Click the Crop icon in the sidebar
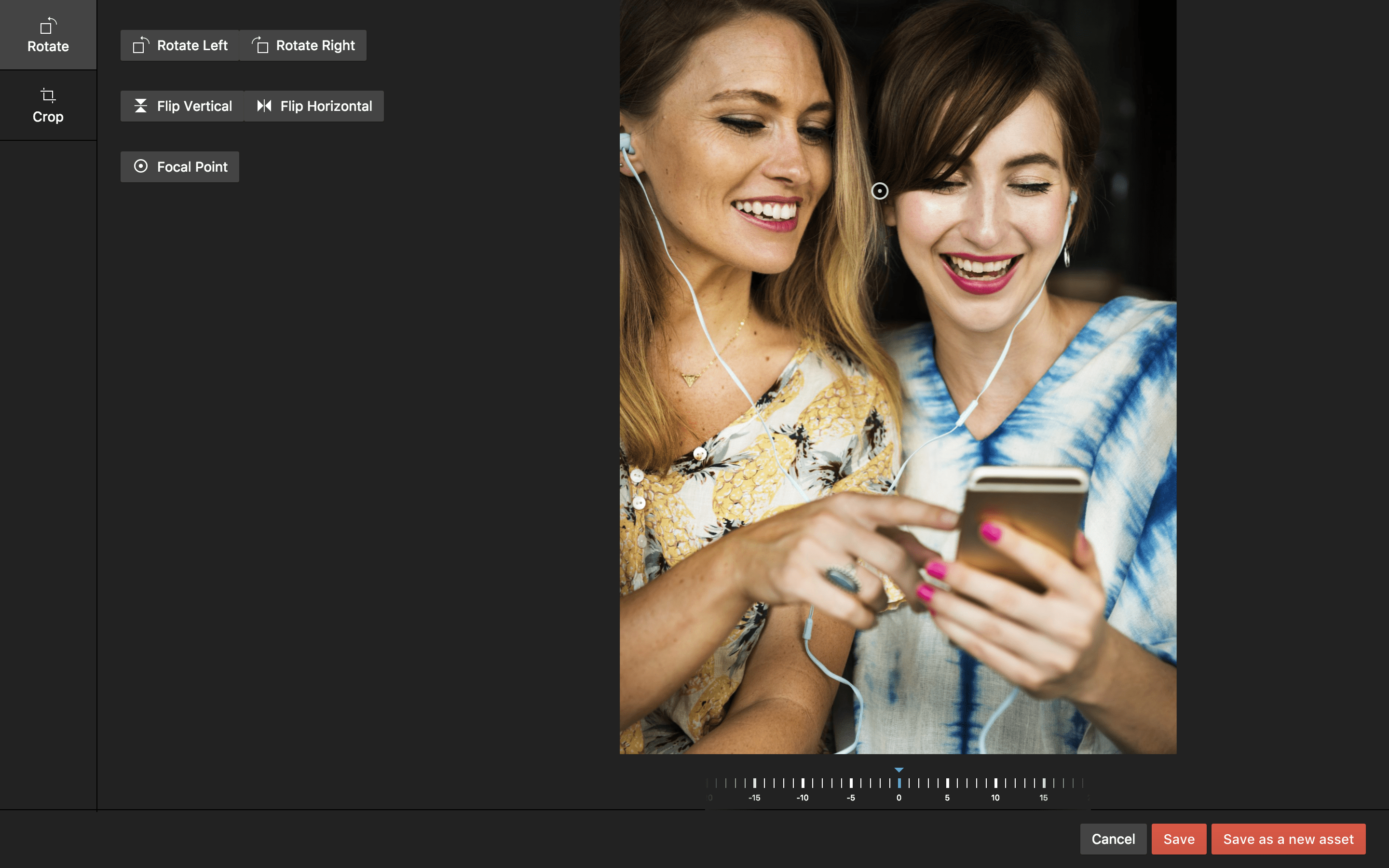The image size is (1389, 868). point(48,95)
